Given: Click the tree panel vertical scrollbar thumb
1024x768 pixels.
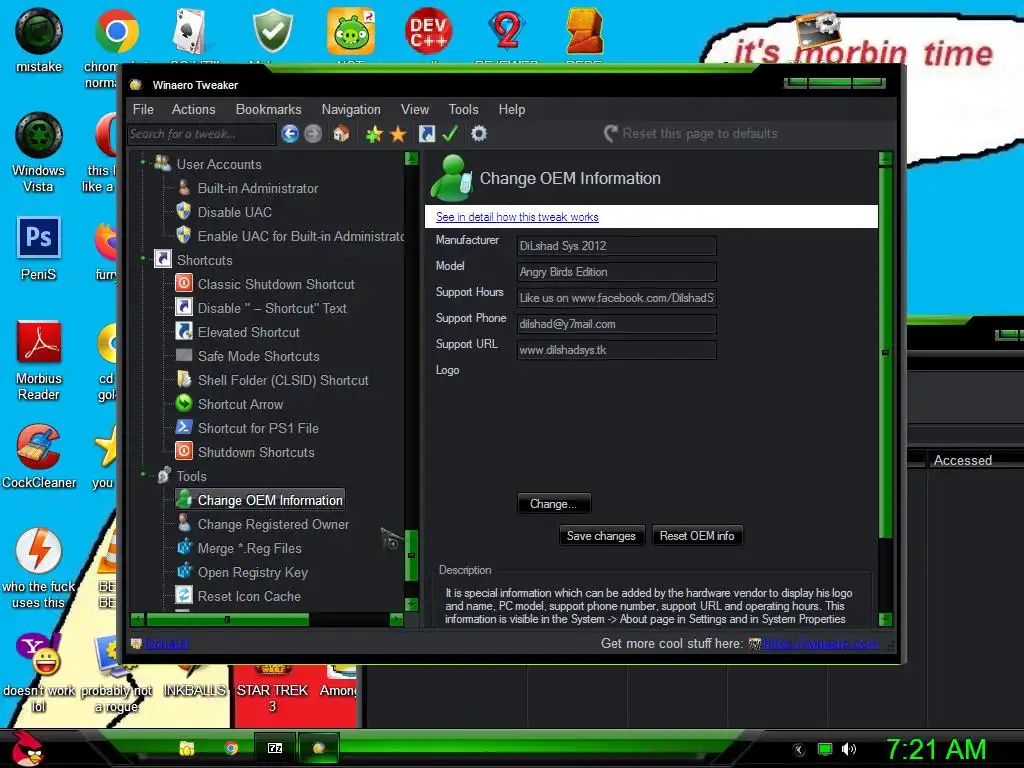Looking at the screenshot, I should (x=411, y=556).
